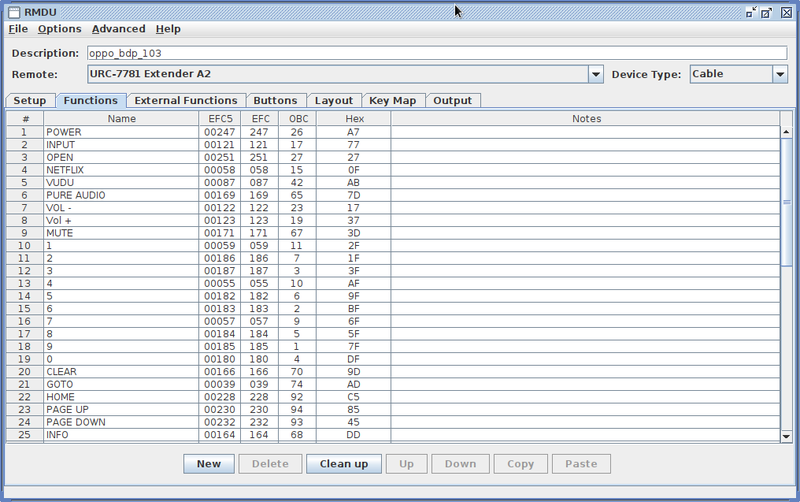Click the Delete button
800x502 pixels.
[270, 464]
